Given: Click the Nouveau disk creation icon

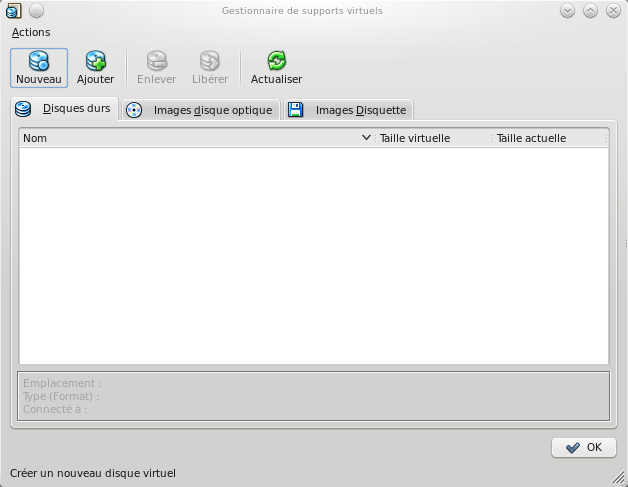Looking at the screenshot, I should 39,62.
